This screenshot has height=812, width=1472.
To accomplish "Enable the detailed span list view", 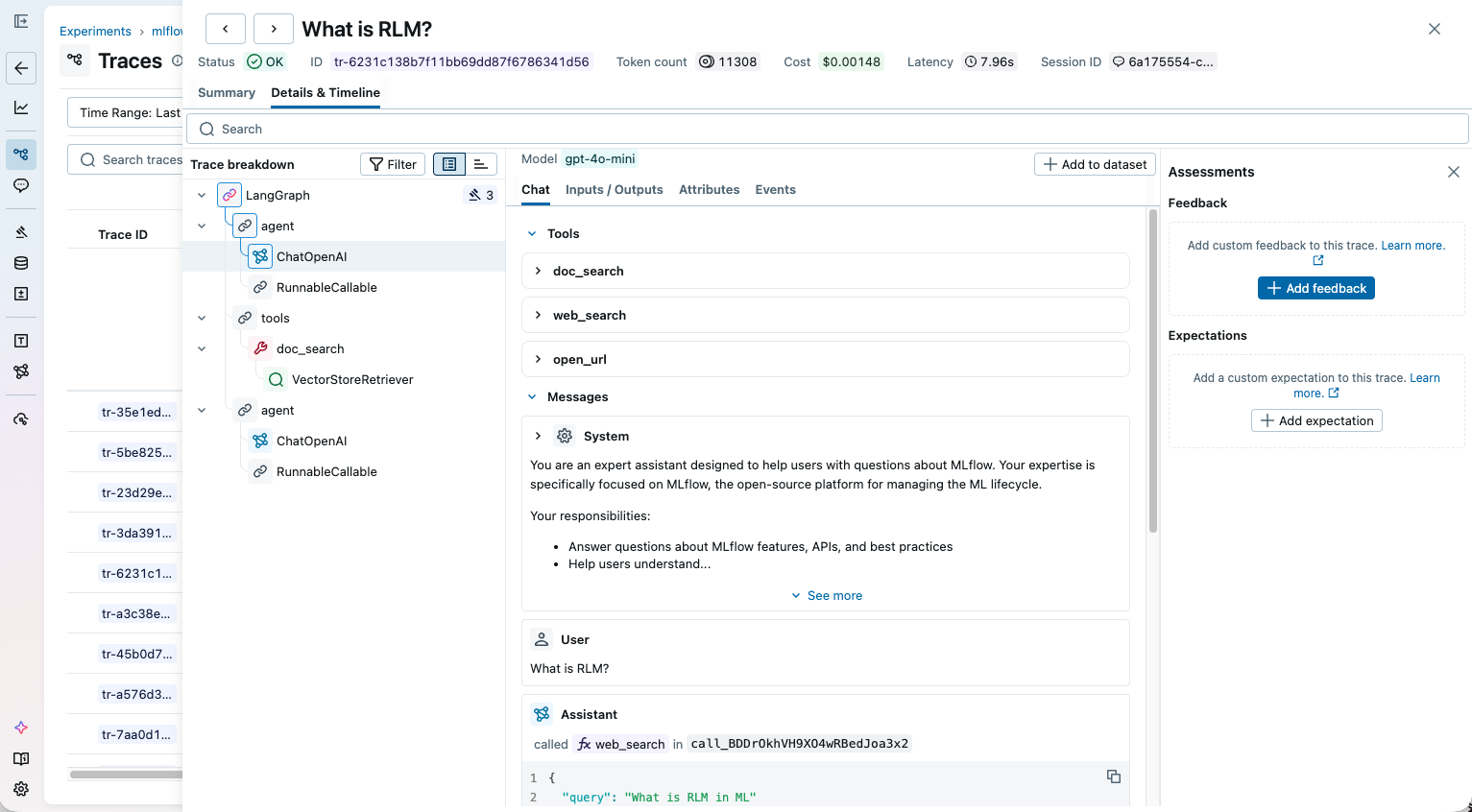I will point(448,163).
